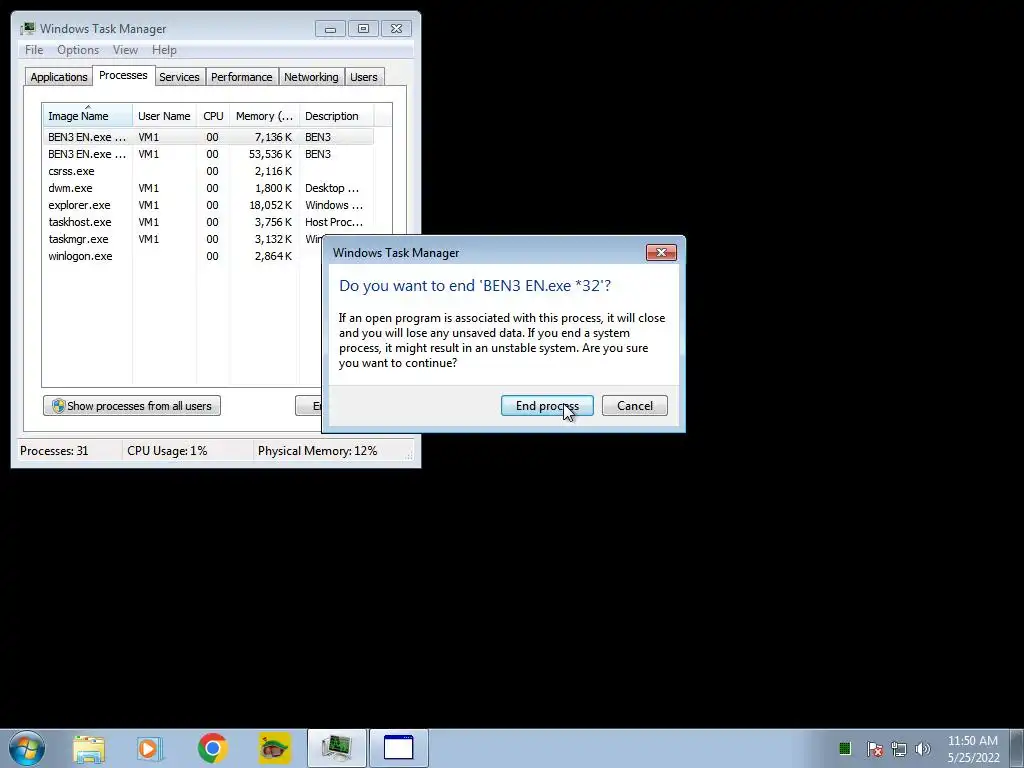Viewport: 1024px width, 768px height.
Task: Open Windows Explorer from the taskbar
Action: coord(89,748)
